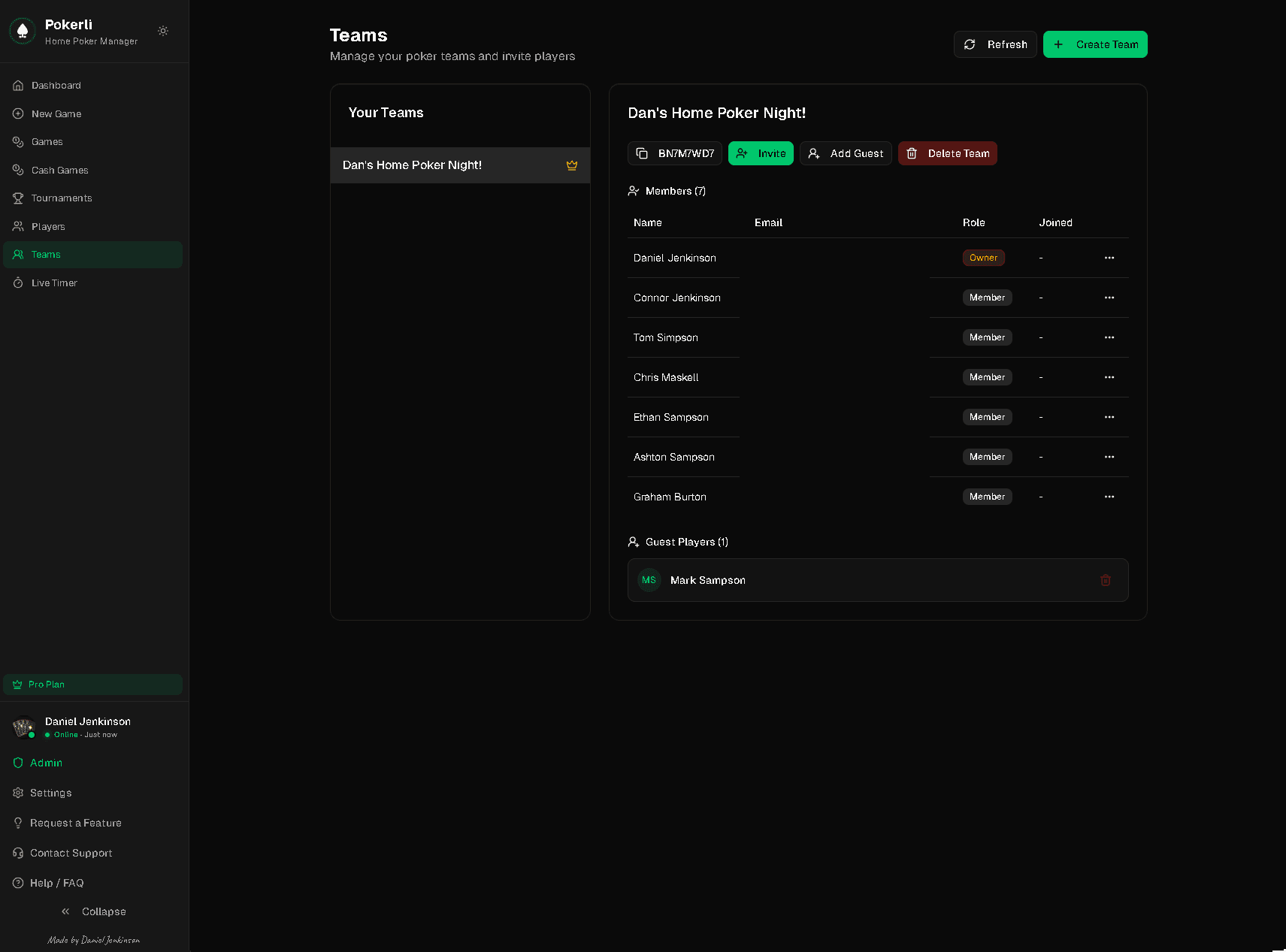Click the Pokerli spade logo
Viewport: 1286px width, 952px height.
tap(23, 31)
